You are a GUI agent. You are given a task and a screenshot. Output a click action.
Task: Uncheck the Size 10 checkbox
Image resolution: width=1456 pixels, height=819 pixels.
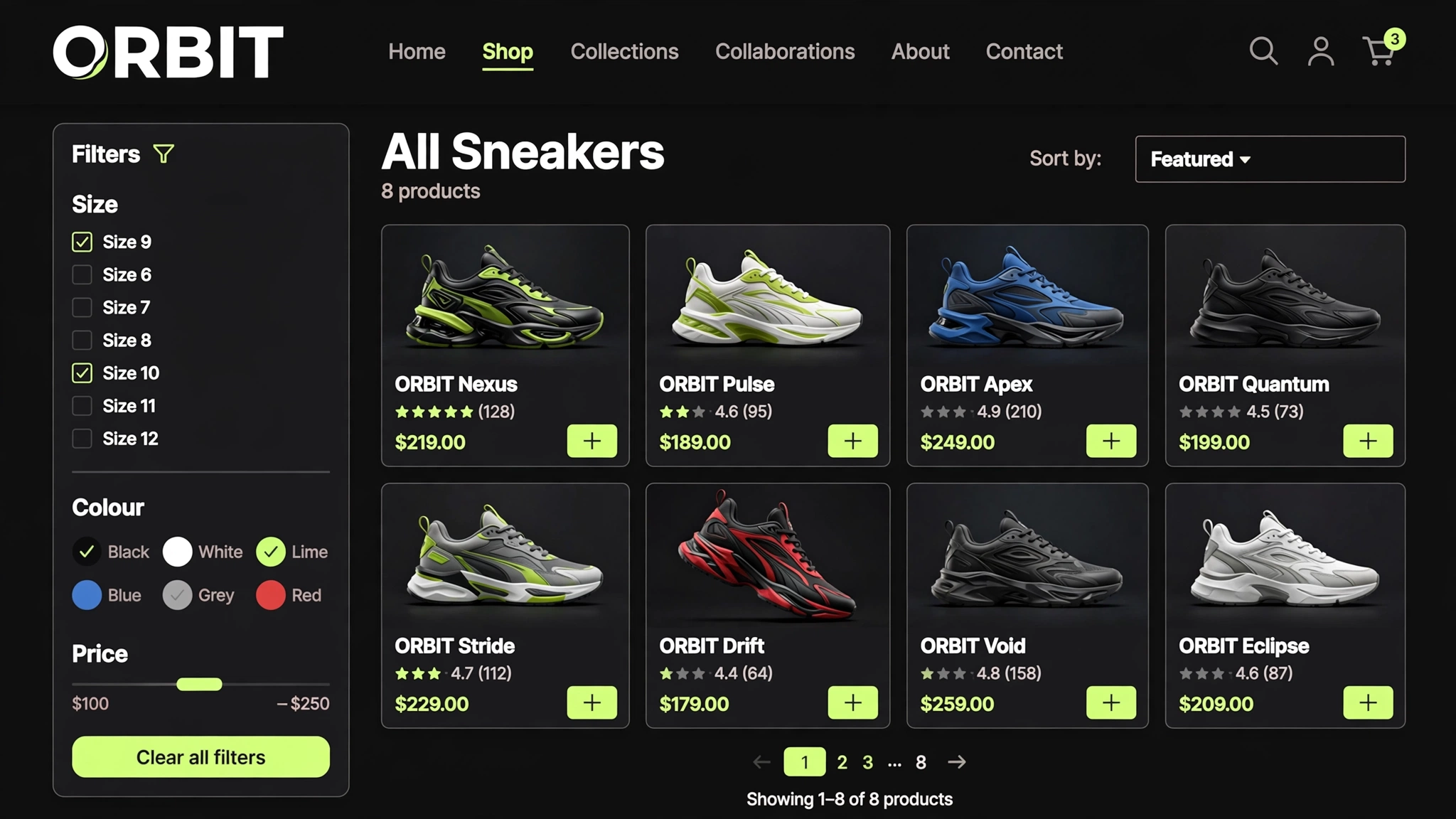(82, 373)
